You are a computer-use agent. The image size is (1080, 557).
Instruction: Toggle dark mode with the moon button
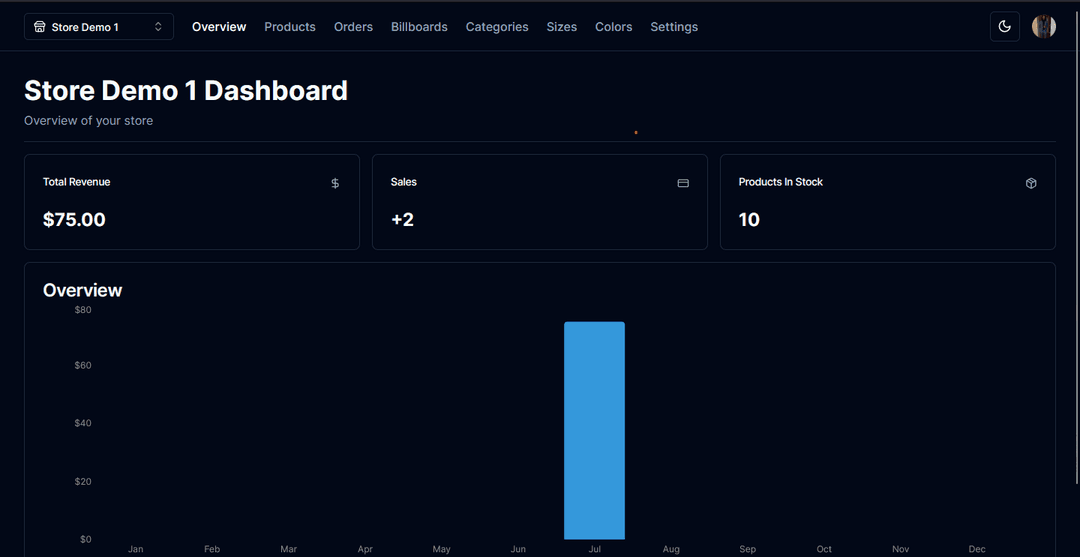pos(1005,27)
